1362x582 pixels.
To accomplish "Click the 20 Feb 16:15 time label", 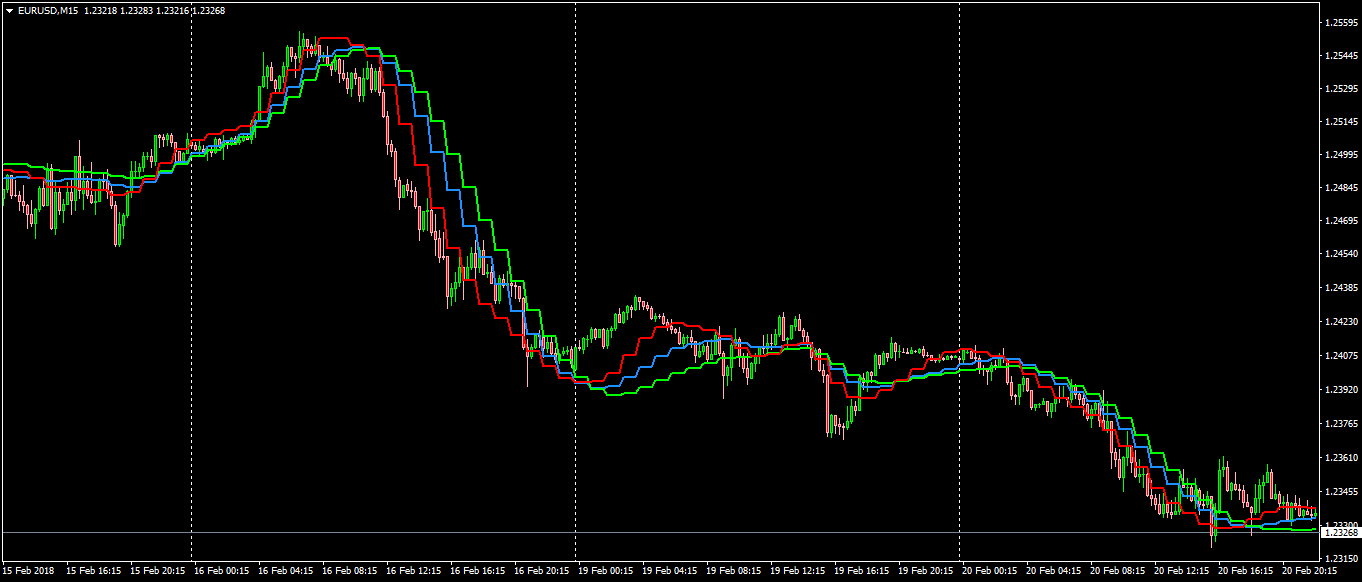I will [x=1246, y=571].
